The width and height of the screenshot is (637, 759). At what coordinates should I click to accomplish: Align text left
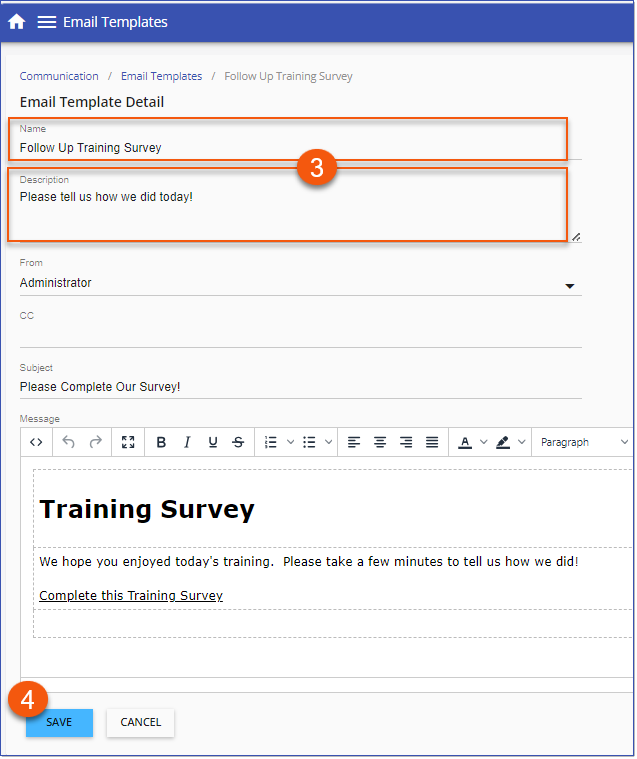pyautogui.click(x=354, y=442)
